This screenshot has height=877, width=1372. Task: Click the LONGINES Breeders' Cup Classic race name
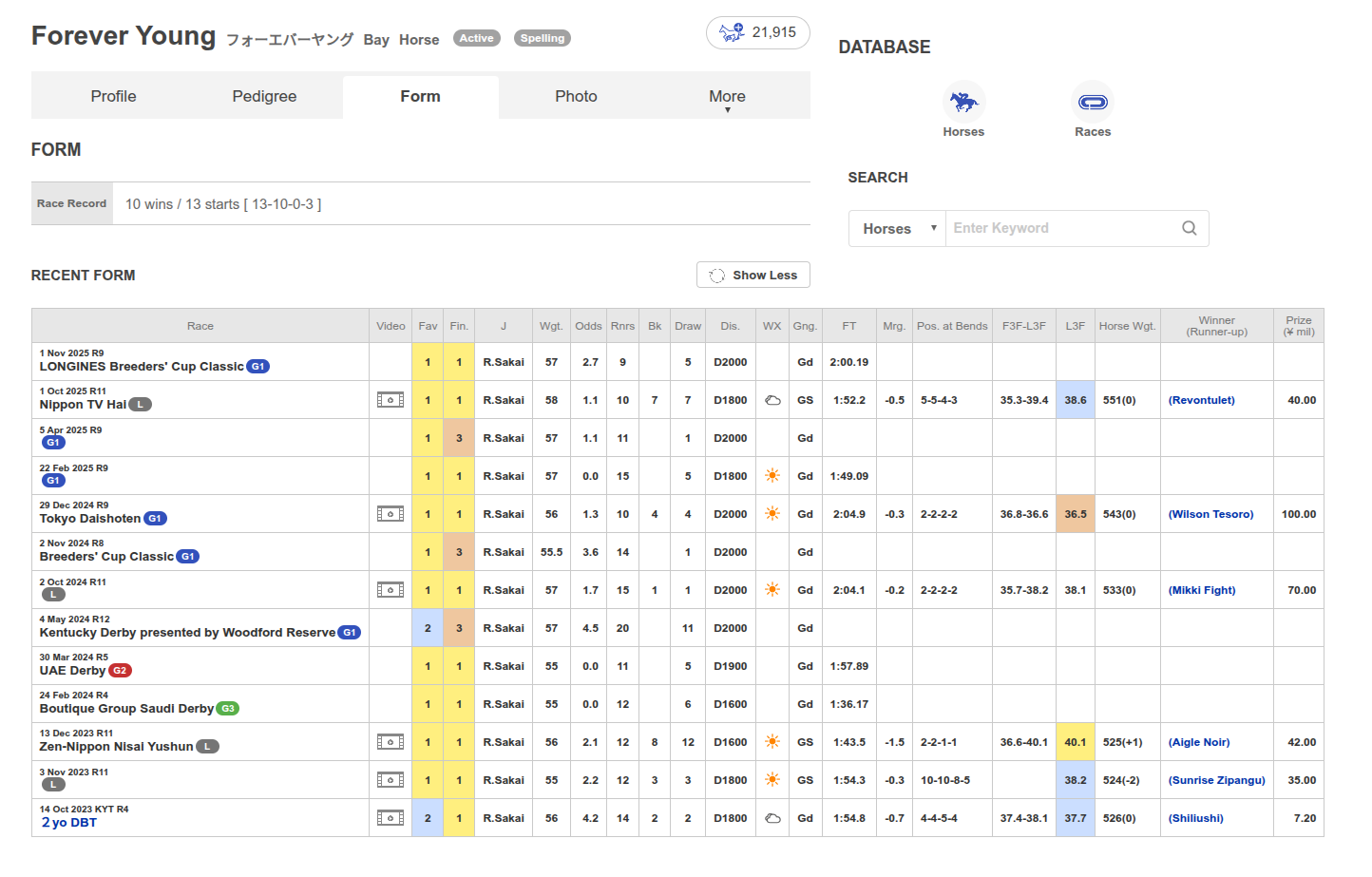point(142,367)
